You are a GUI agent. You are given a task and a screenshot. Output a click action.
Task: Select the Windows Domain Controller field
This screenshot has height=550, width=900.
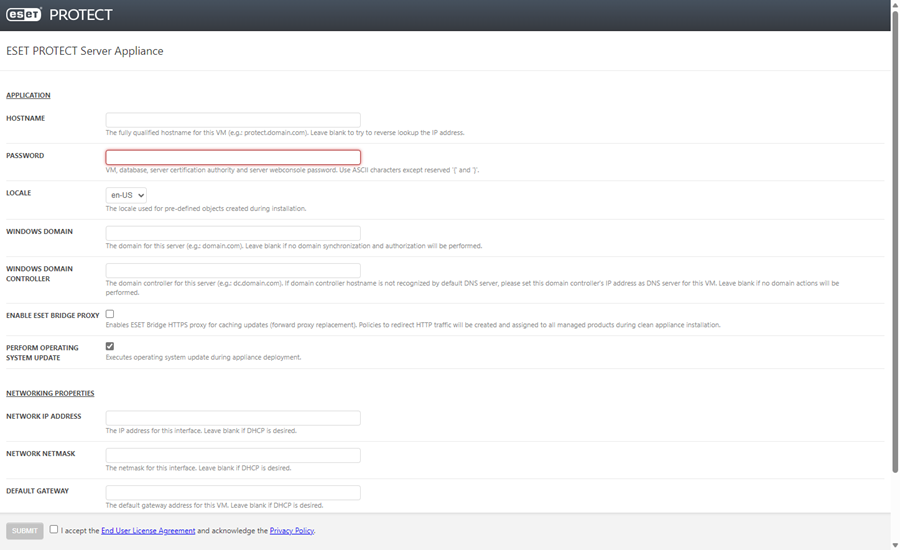click(233, 271)
